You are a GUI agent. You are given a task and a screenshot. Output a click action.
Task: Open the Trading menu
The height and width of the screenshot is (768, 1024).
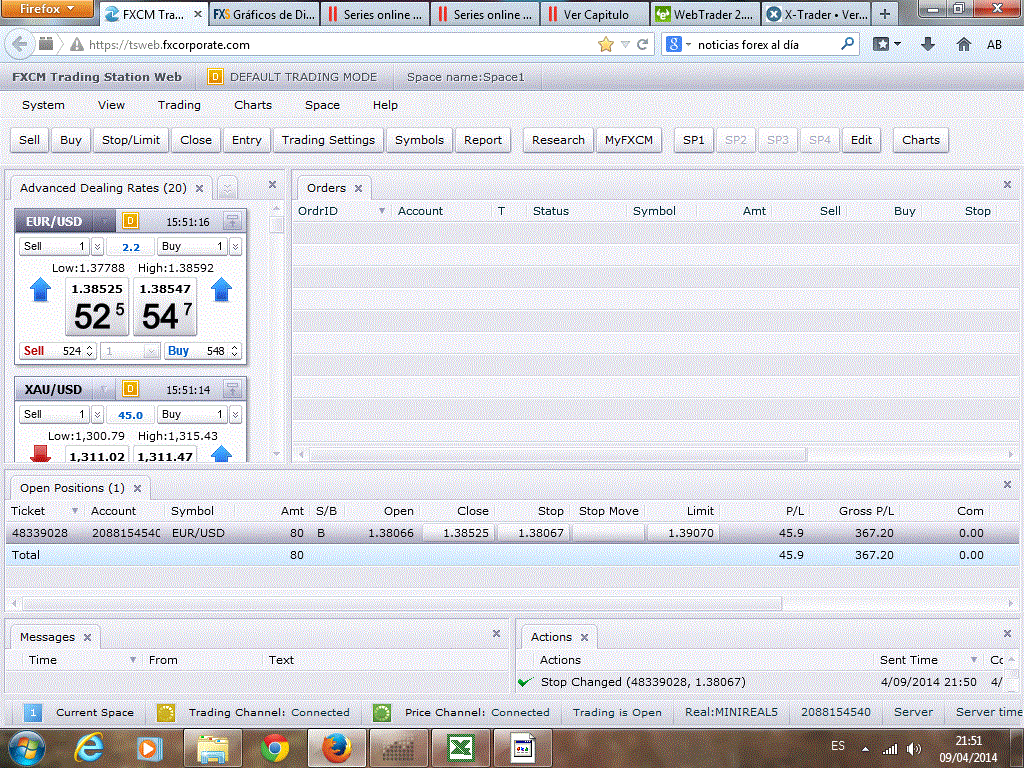coord(179,104)
